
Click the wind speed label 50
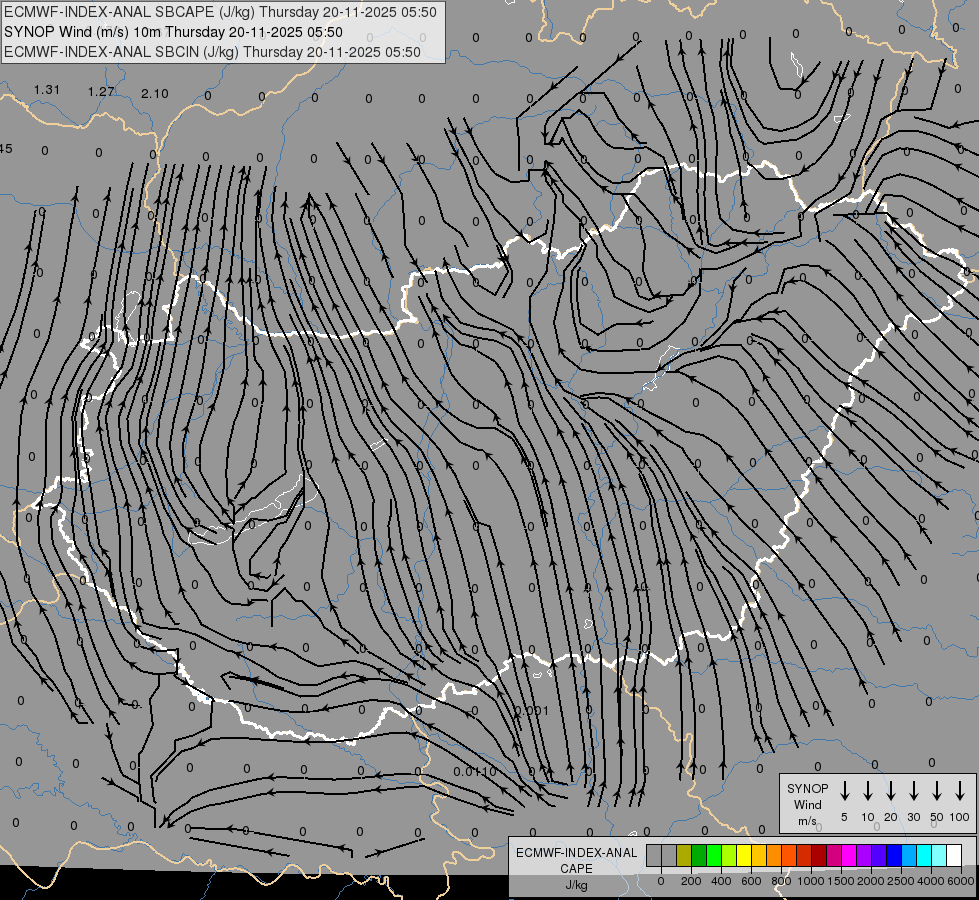pos(937,817)
